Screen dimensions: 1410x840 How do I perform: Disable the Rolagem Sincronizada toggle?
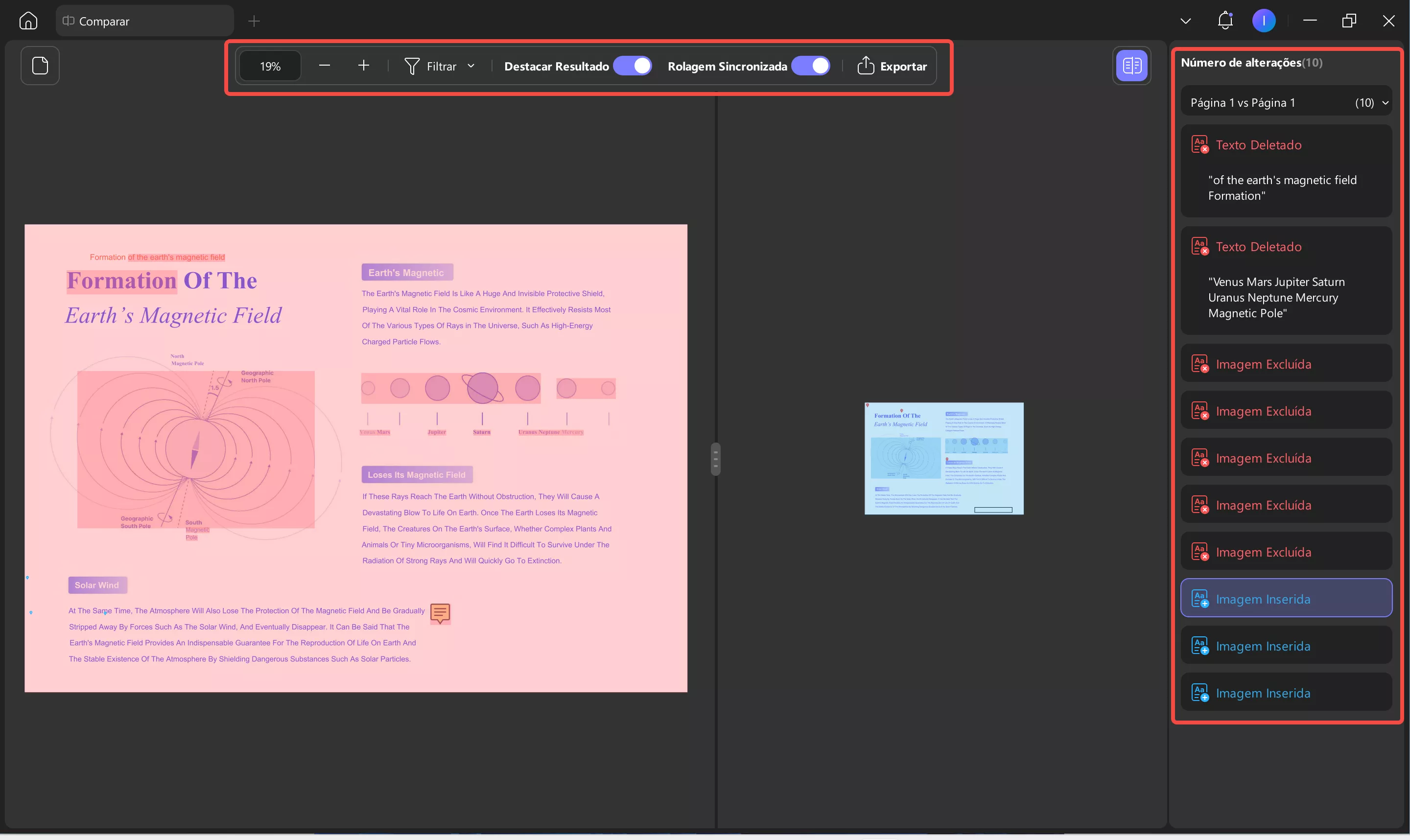click(x=811, y=66)
